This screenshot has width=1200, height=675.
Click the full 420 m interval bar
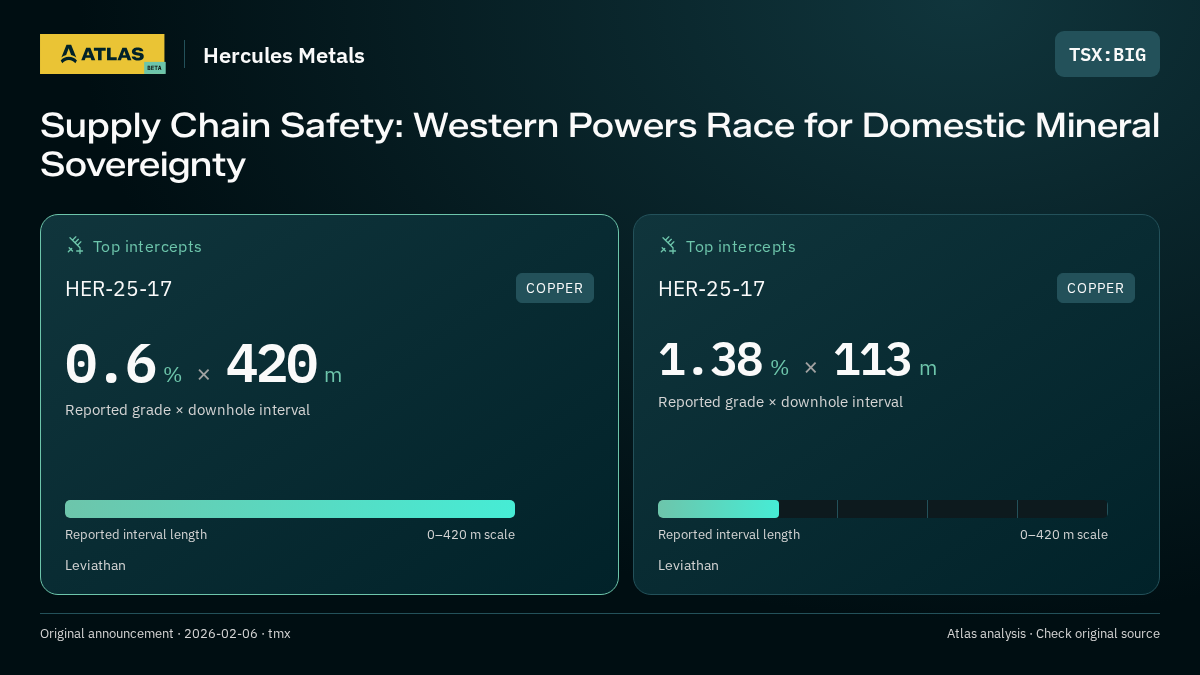point(290,509)
